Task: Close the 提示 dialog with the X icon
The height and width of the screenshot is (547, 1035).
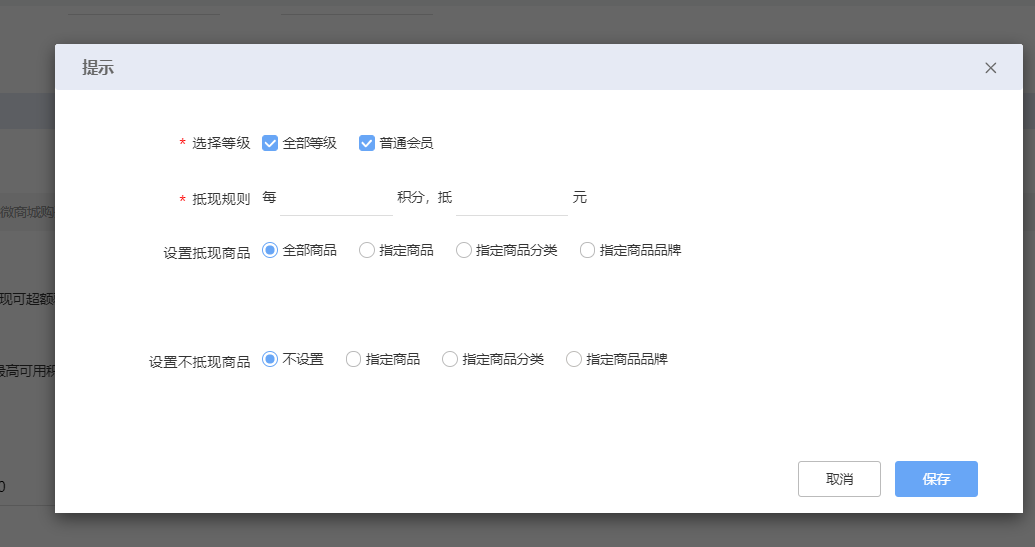Action: [990, 68]
